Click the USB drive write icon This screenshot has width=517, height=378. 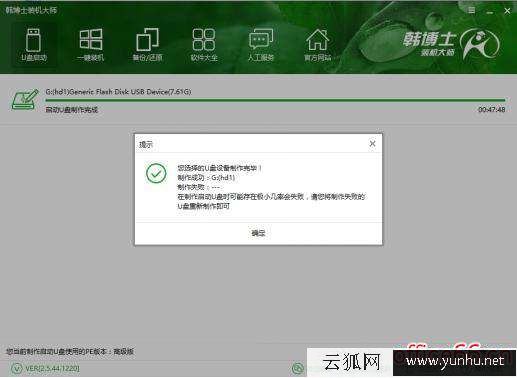click(25, 99)
